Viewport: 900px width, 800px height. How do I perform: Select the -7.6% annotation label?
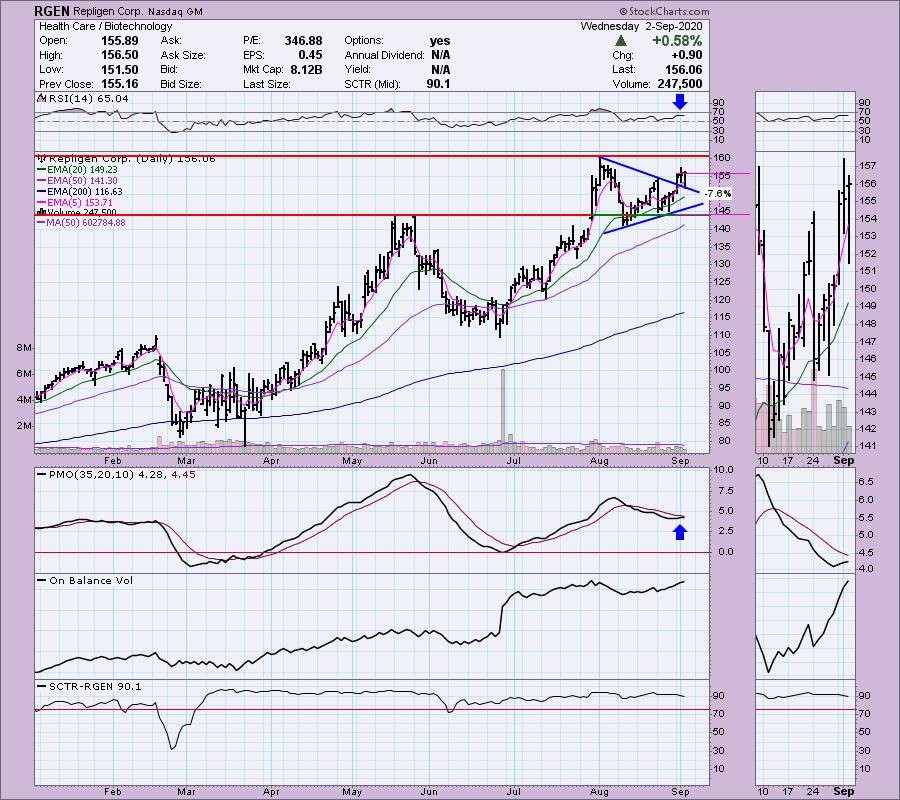pyautogui.click(x=717, y=193)
